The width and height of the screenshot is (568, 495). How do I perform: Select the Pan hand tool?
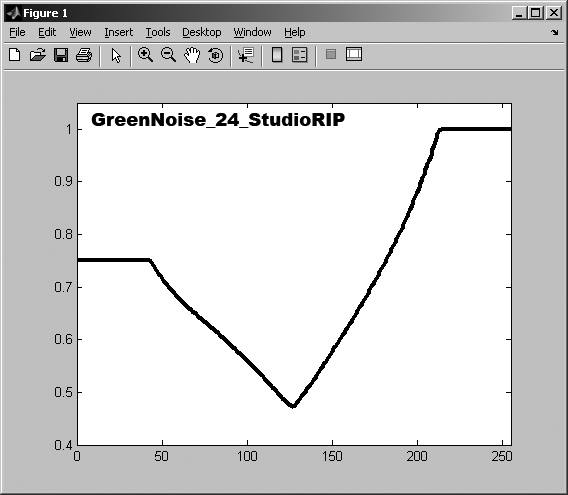pos(192,55)
